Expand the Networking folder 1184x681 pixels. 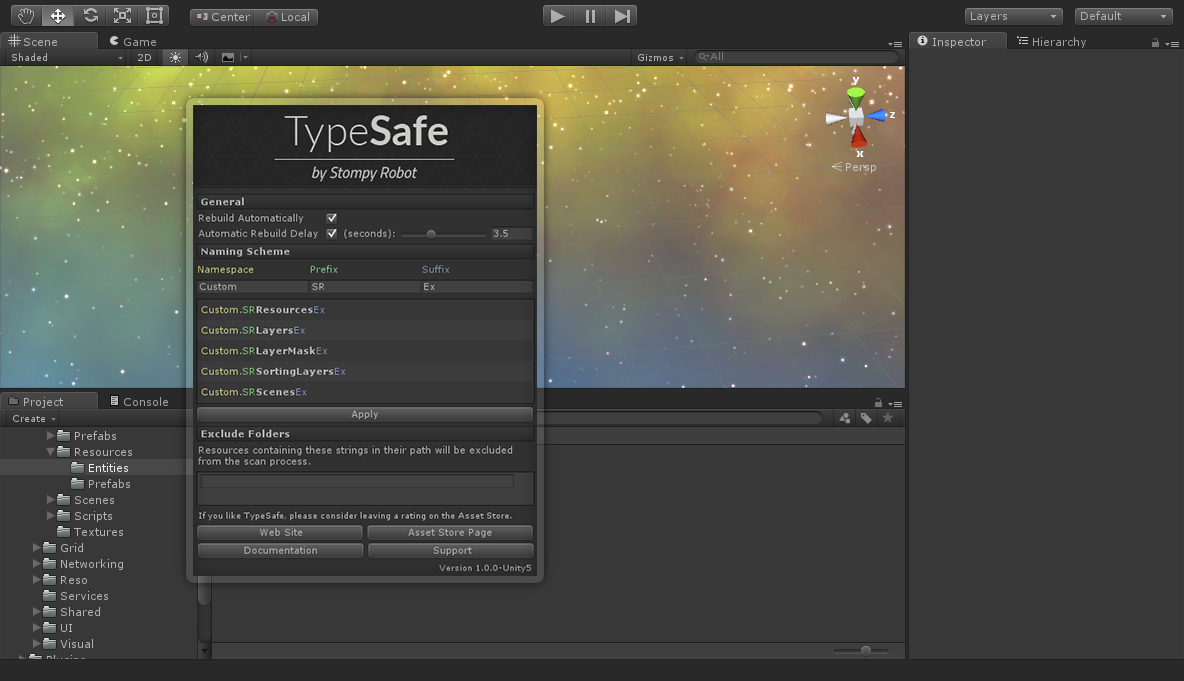point(36,564)
